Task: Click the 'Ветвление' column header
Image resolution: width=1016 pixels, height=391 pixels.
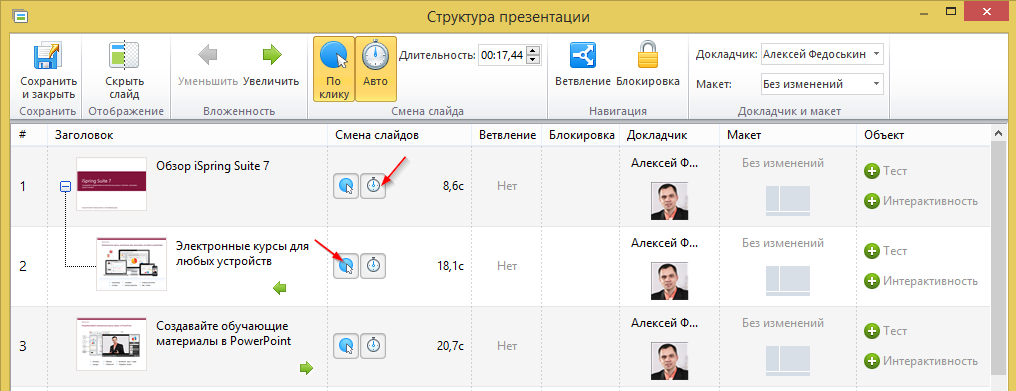Action: [x=507, y=135]
